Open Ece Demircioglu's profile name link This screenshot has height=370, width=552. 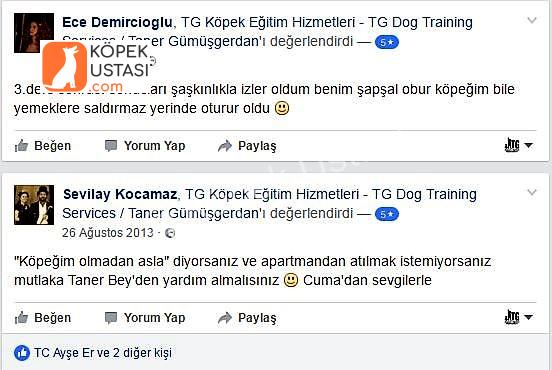point(117,22)
